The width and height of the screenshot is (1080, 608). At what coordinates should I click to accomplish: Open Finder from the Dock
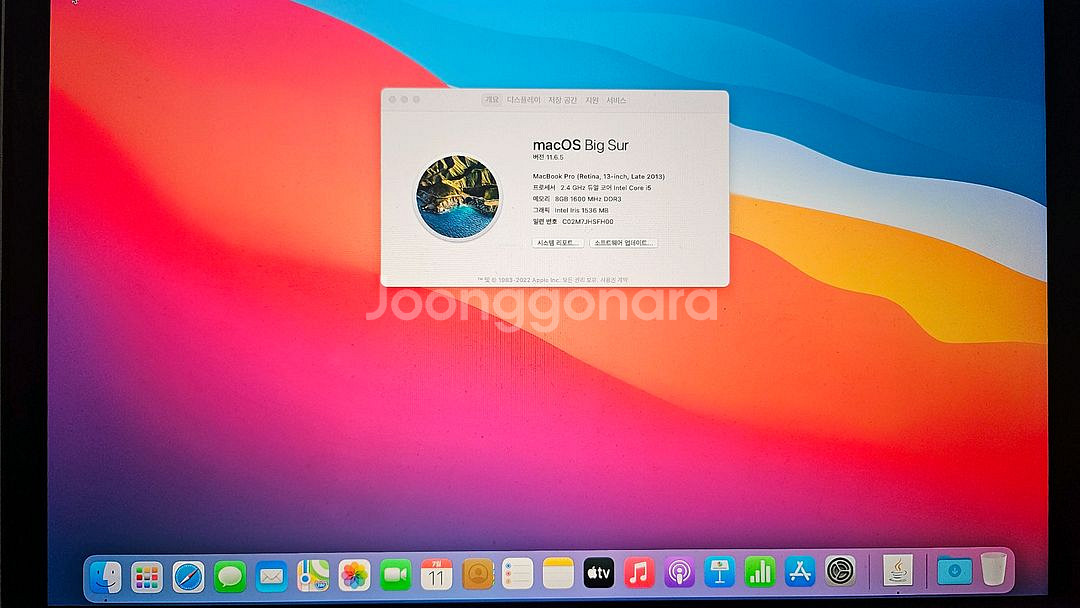coord(106,576)
